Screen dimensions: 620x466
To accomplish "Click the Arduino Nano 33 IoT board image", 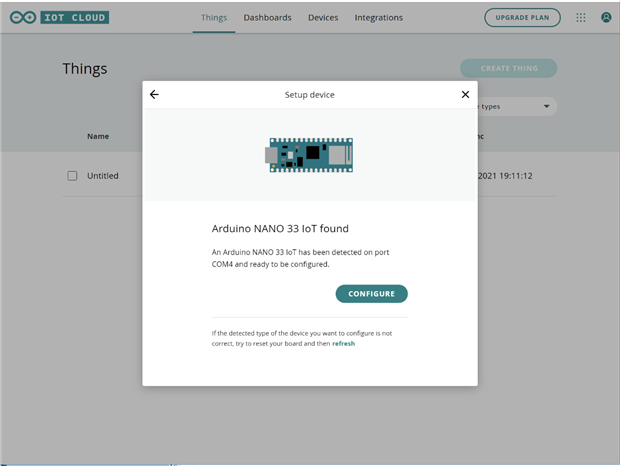I will tap(309, 155).
